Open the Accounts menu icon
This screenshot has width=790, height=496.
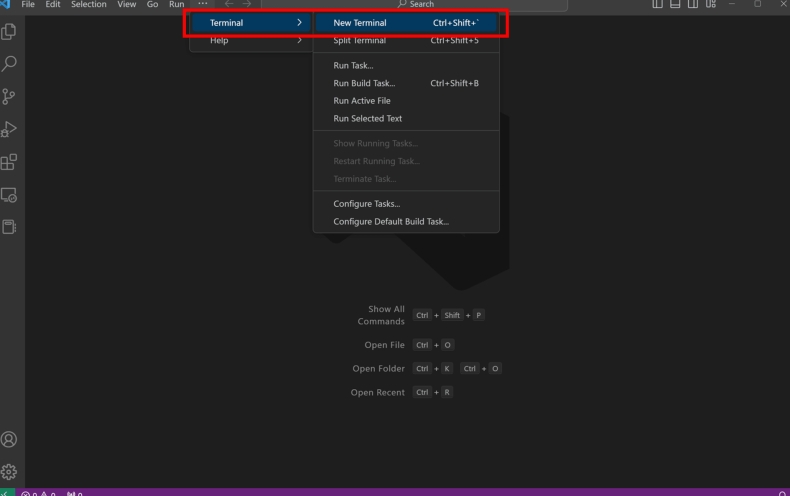tap(11, 439)
